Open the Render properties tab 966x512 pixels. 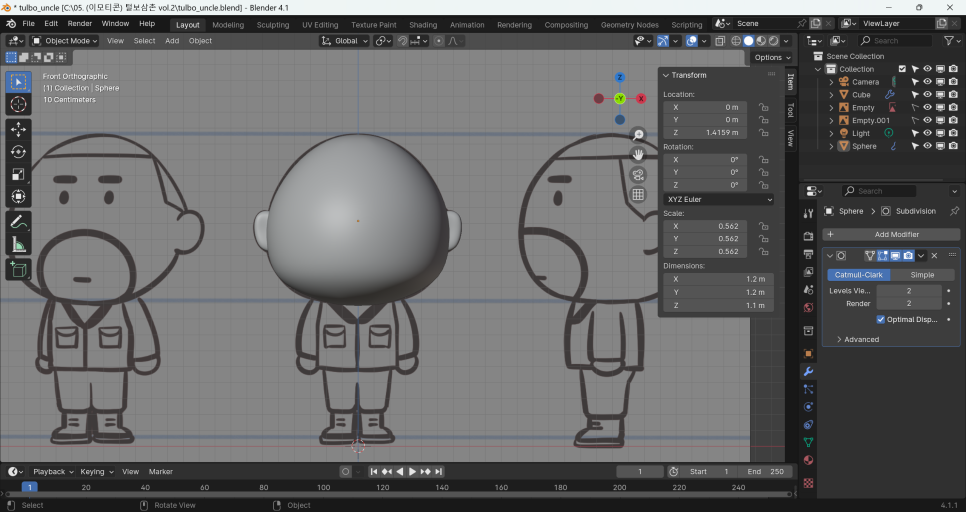tap(808, 236)
